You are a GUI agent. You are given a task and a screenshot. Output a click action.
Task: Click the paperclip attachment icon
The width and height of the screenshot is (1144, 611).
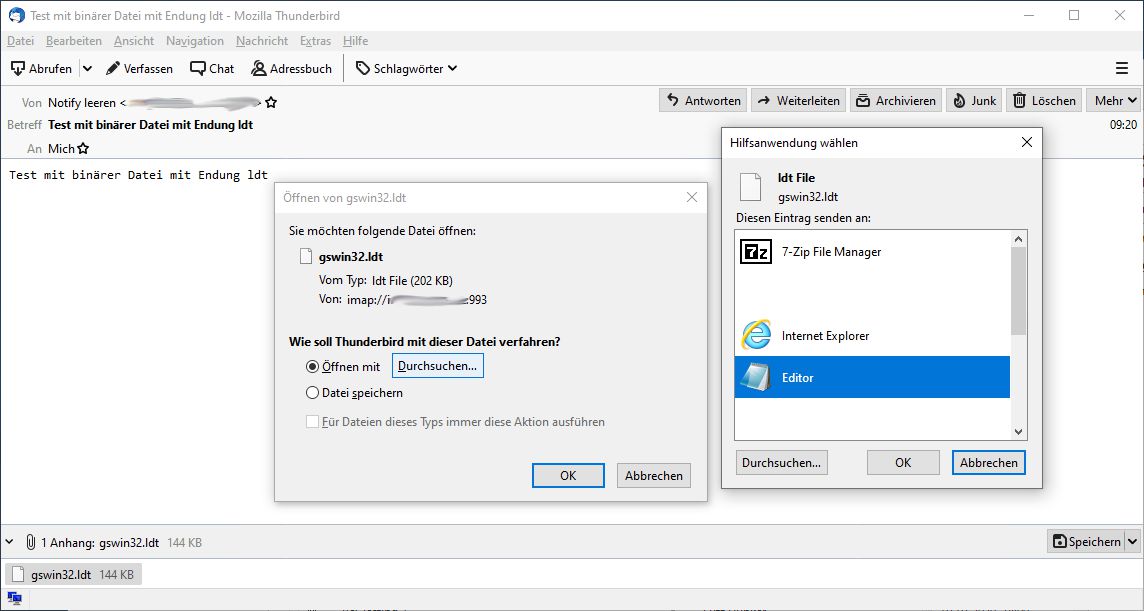(30, 542)
